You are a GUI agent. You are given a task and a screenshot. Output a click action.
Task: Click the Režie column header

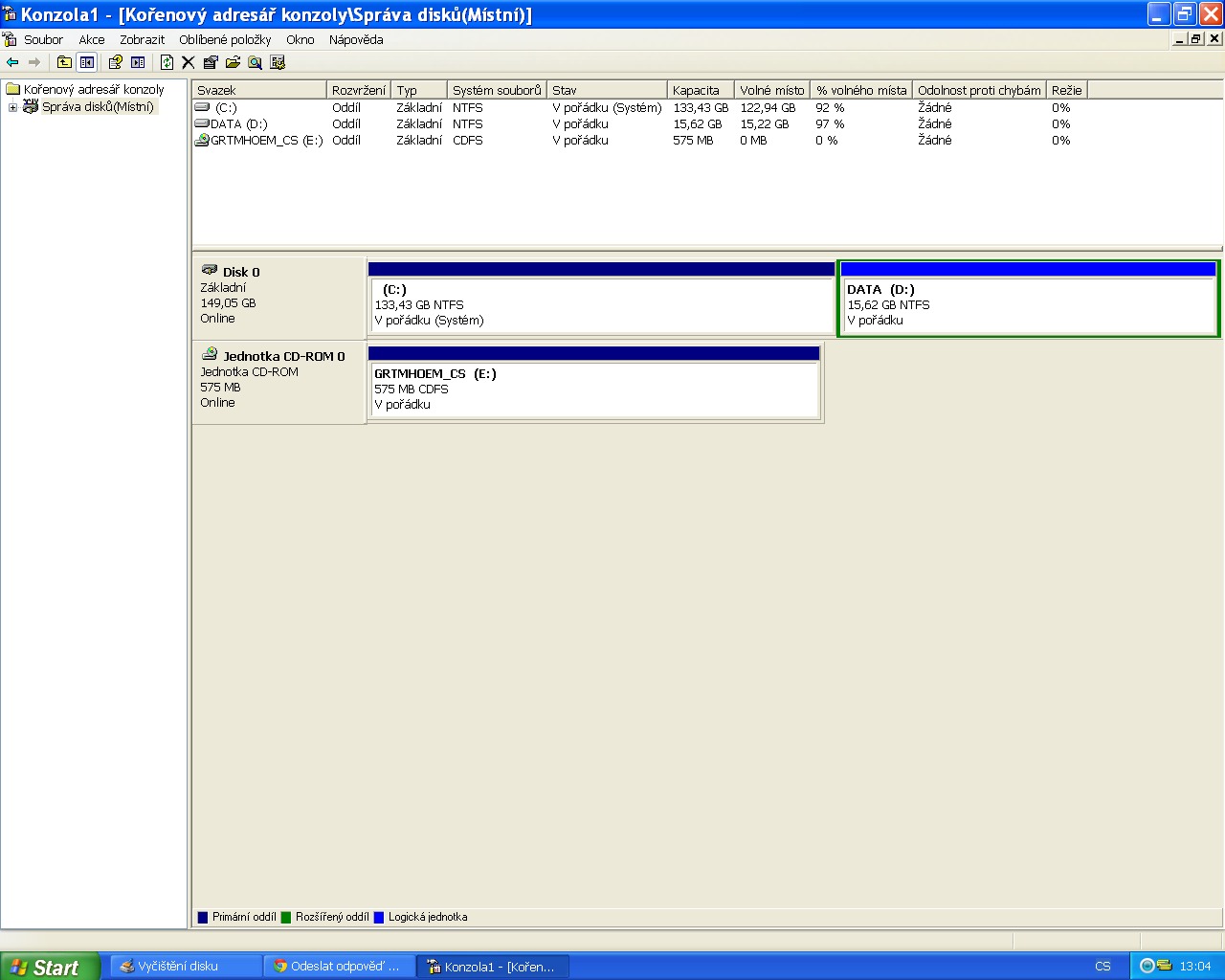coord(1067,90)
